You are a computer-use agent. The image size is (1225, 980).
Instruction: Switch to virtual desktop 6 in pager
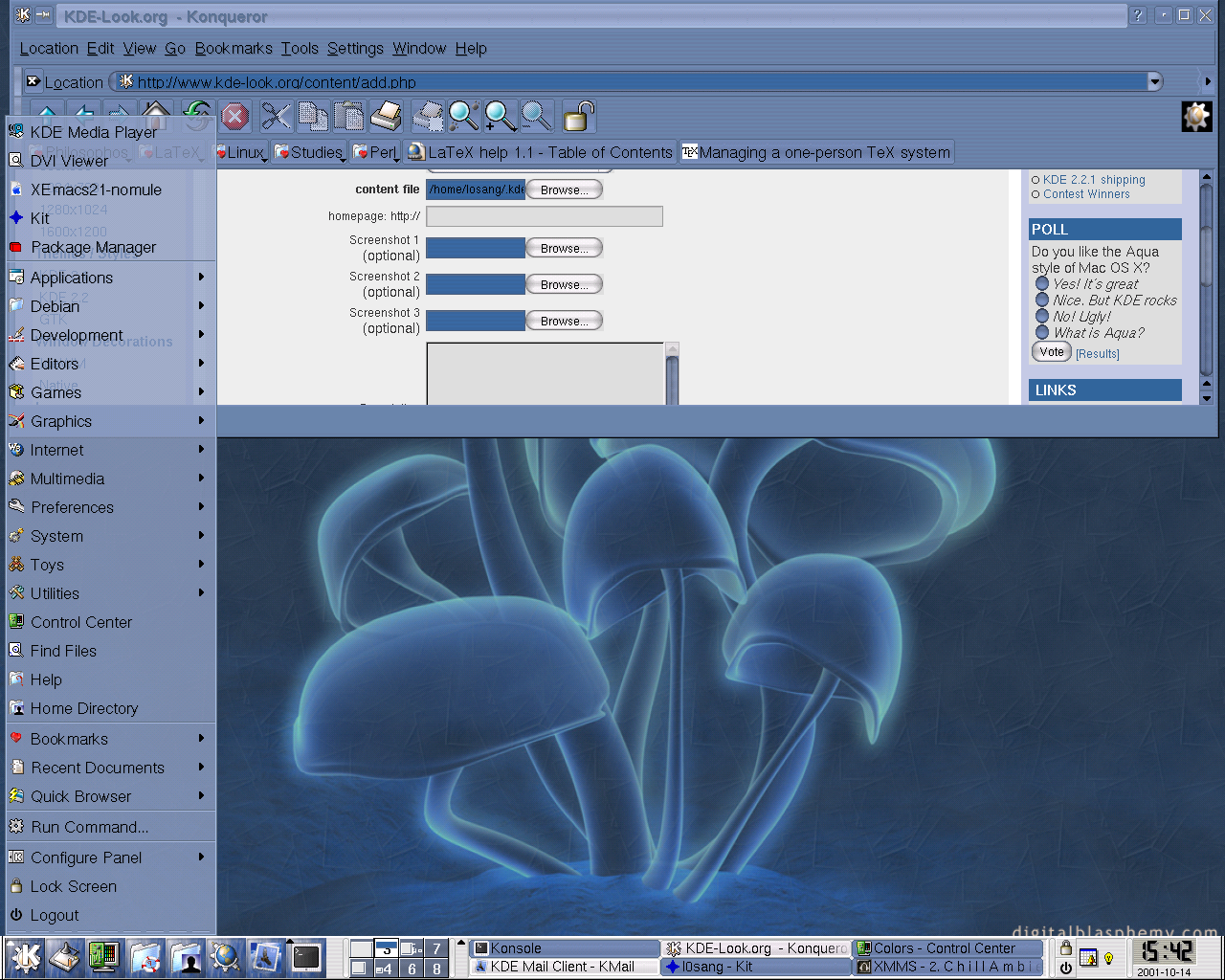tap(412, 968)
